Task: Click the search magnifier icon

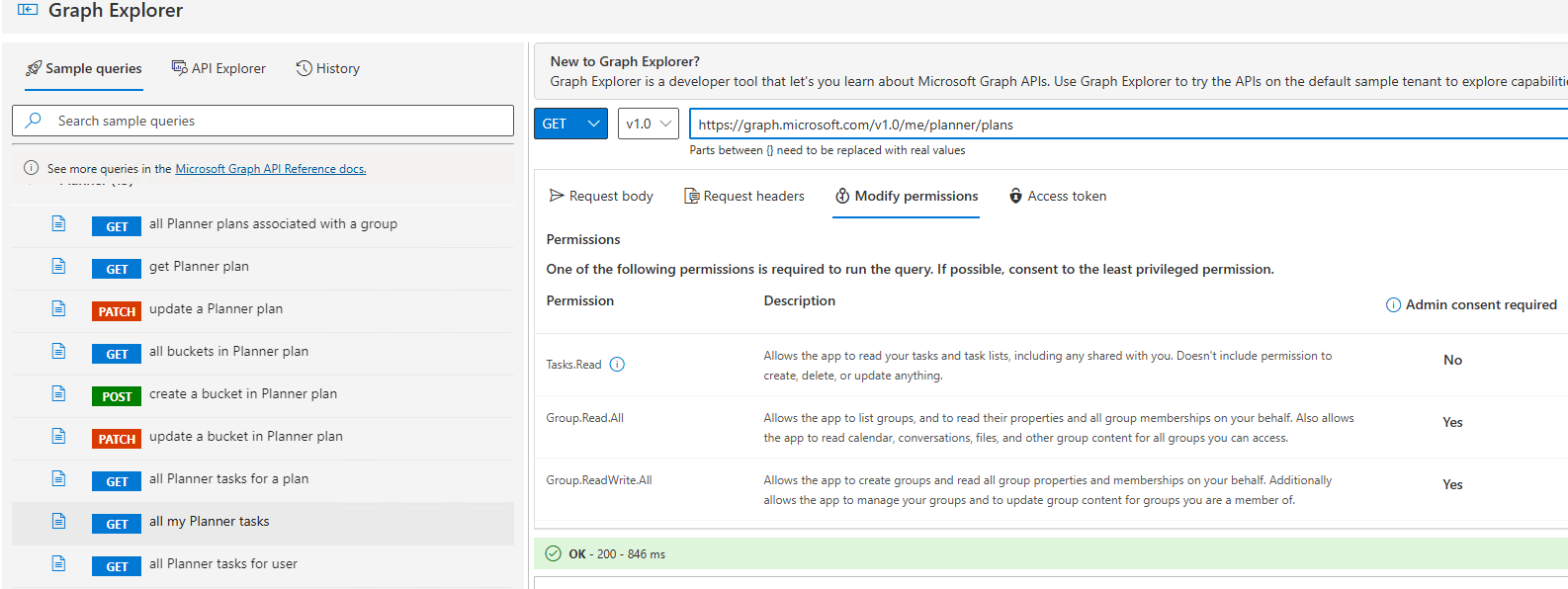Action: pos(34,121)
